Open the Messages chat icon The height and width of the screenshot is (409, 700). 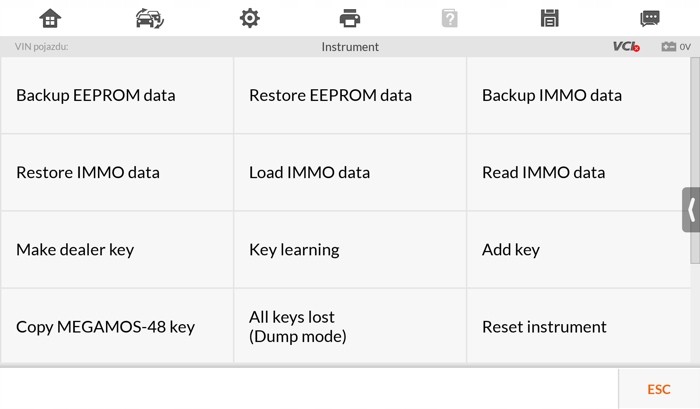(x=650, y=18)
